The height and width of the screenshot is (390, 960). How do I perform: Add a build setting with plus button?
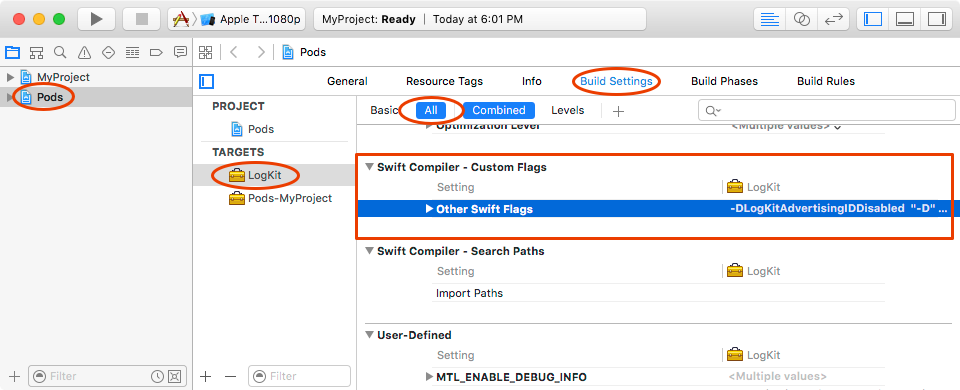click(619, 111)
